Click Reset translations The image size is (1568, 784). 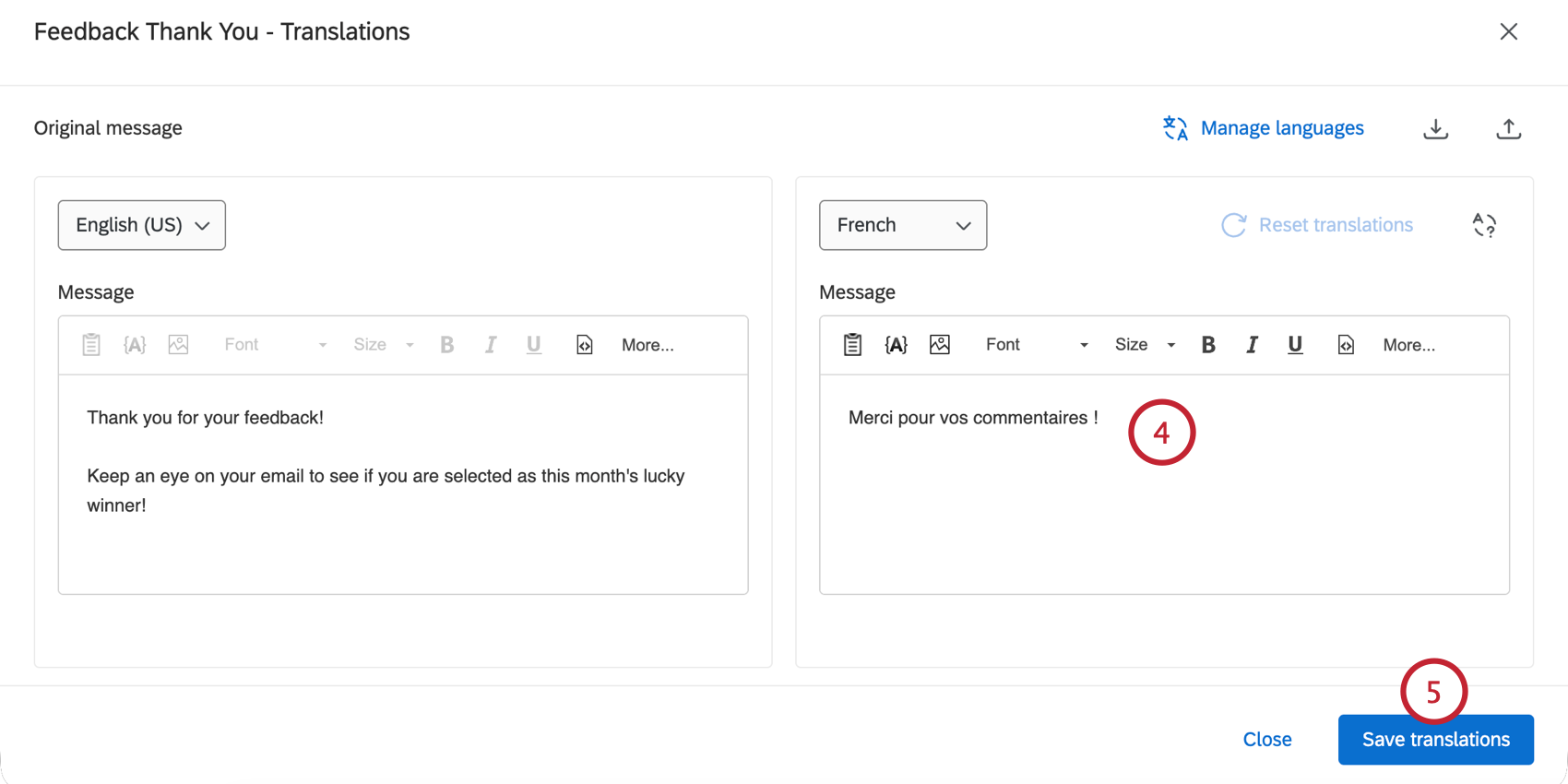point(1317,225)
